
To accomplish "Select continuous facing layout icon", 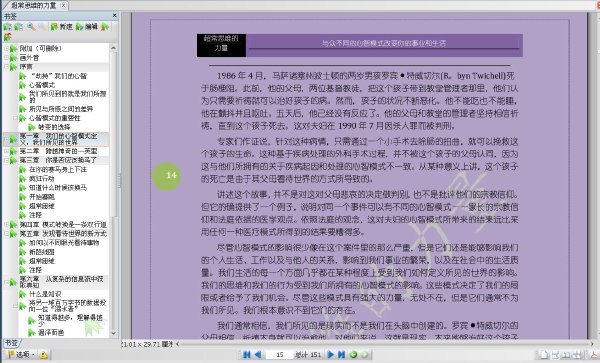I will coord(577,355).
